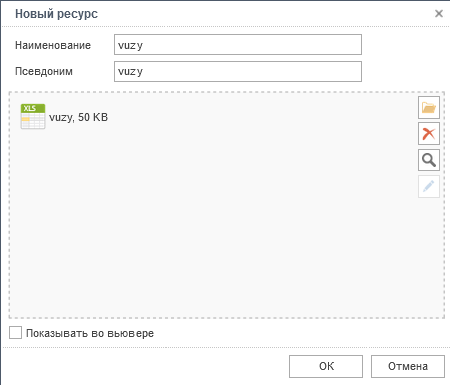Focus the Псевдоним input field
Image resolution: width=450 pixels, height=385 pixels.
238,71
